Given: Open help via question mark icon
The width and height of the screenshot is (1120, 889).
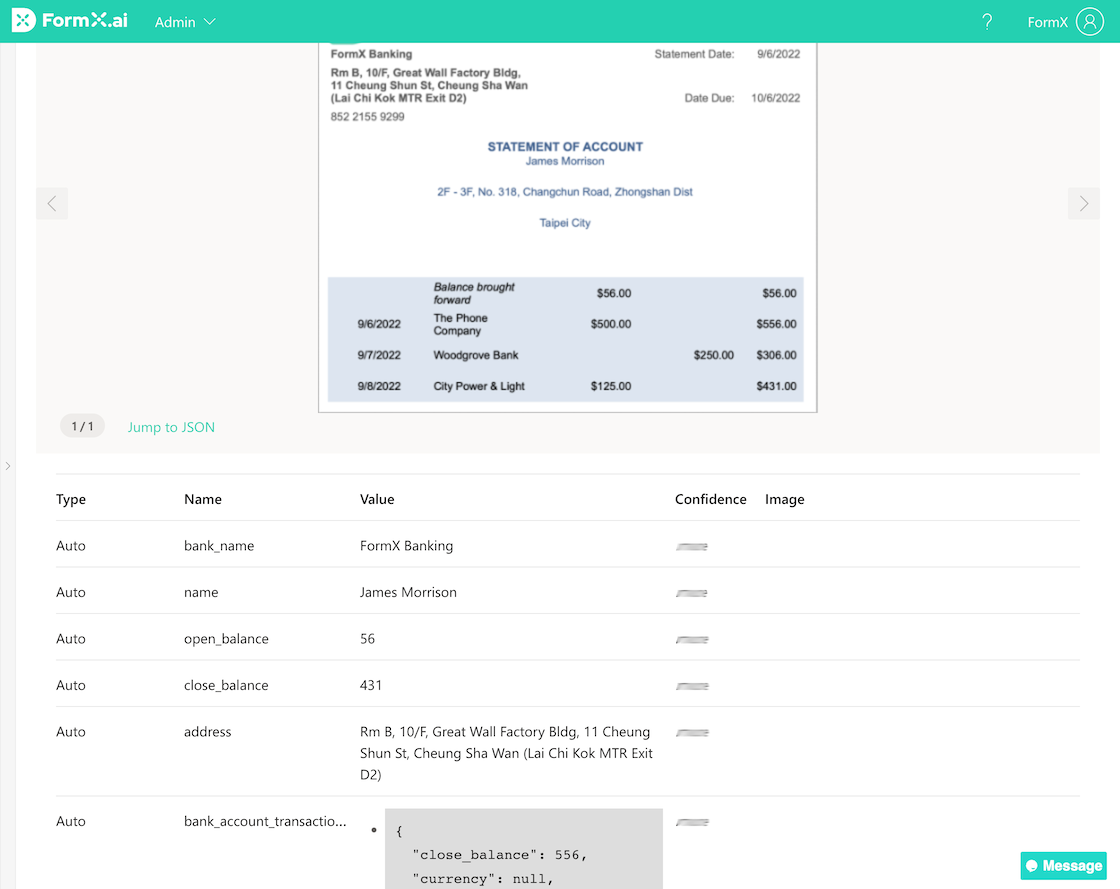Looking at the screenshot, I should (x=987, y=22).
